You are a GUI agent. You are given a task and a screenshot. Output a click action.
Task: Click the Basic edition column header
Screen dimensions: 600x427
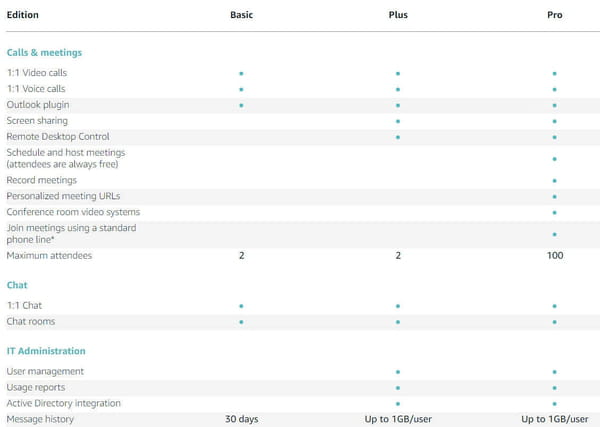(241, 15)
